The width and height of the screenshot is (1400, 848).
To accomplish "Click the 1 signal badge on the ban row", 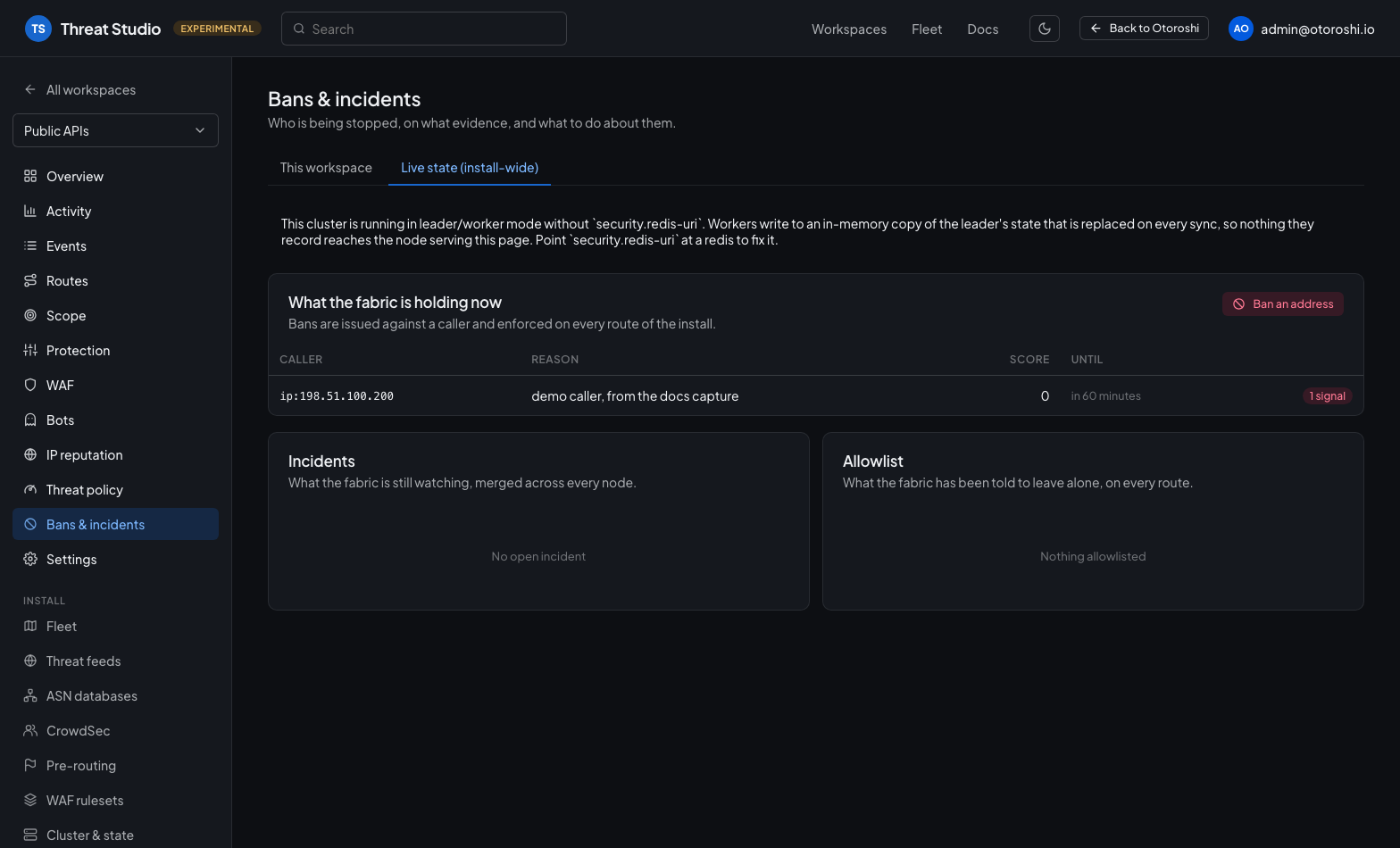I will (1328, 396).
